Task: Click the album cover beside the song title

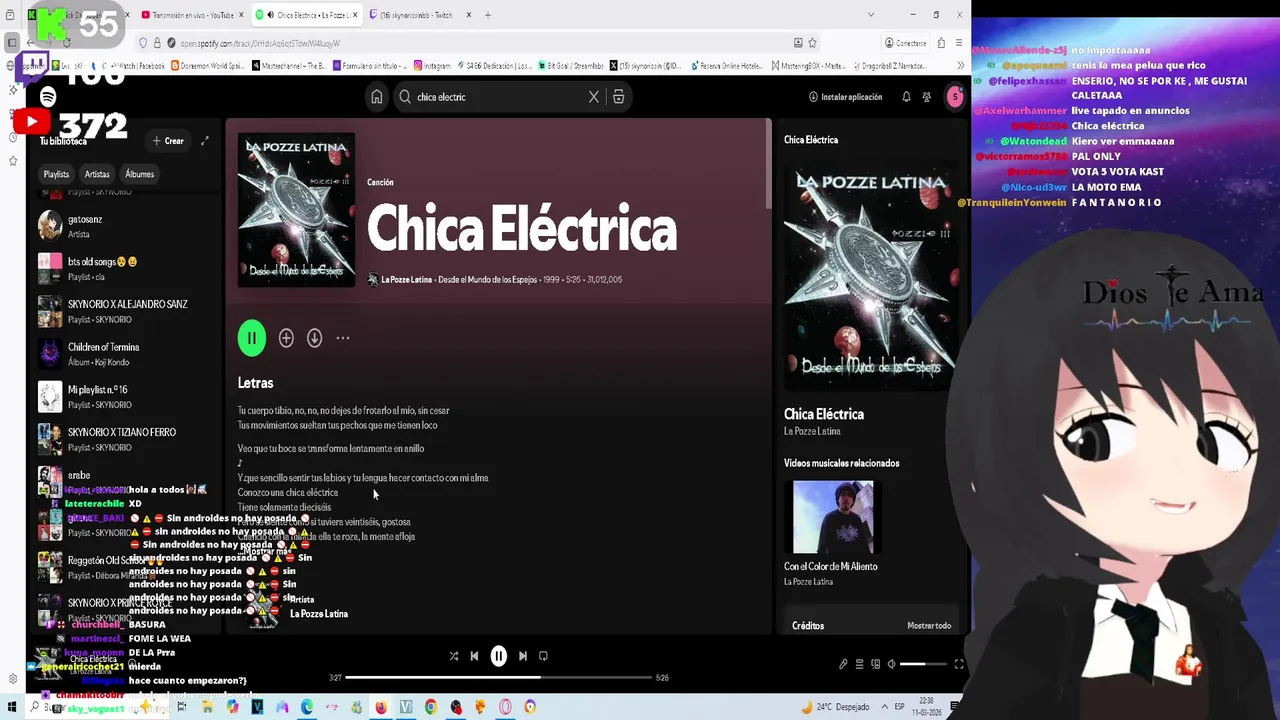Action: pyautogui.click(x=296, y=211)
